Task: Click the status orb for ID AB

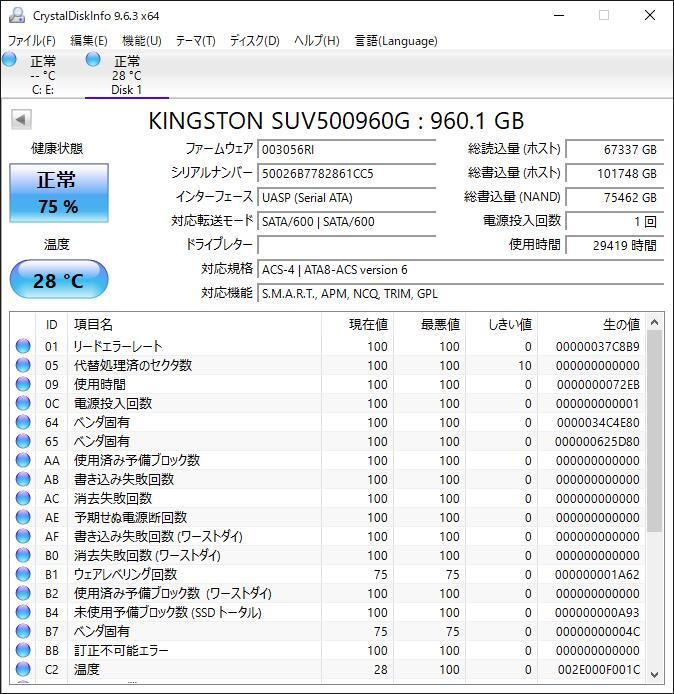Action: pyautogui.click(x=23, y=479)
